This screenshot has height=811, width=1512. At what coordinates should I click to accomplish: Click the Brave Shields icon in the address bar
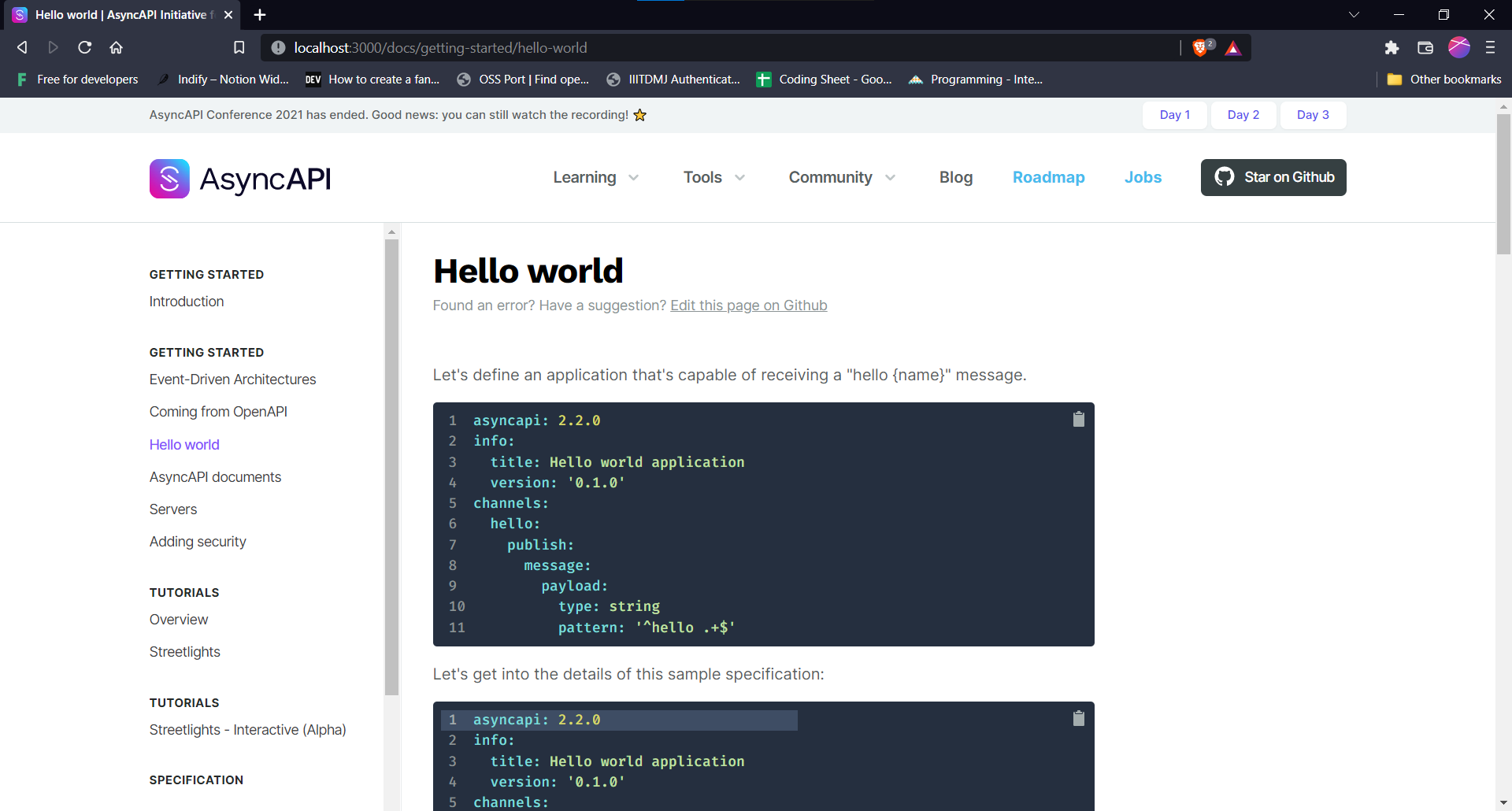pyautogui.click(x=1200, y=47)
